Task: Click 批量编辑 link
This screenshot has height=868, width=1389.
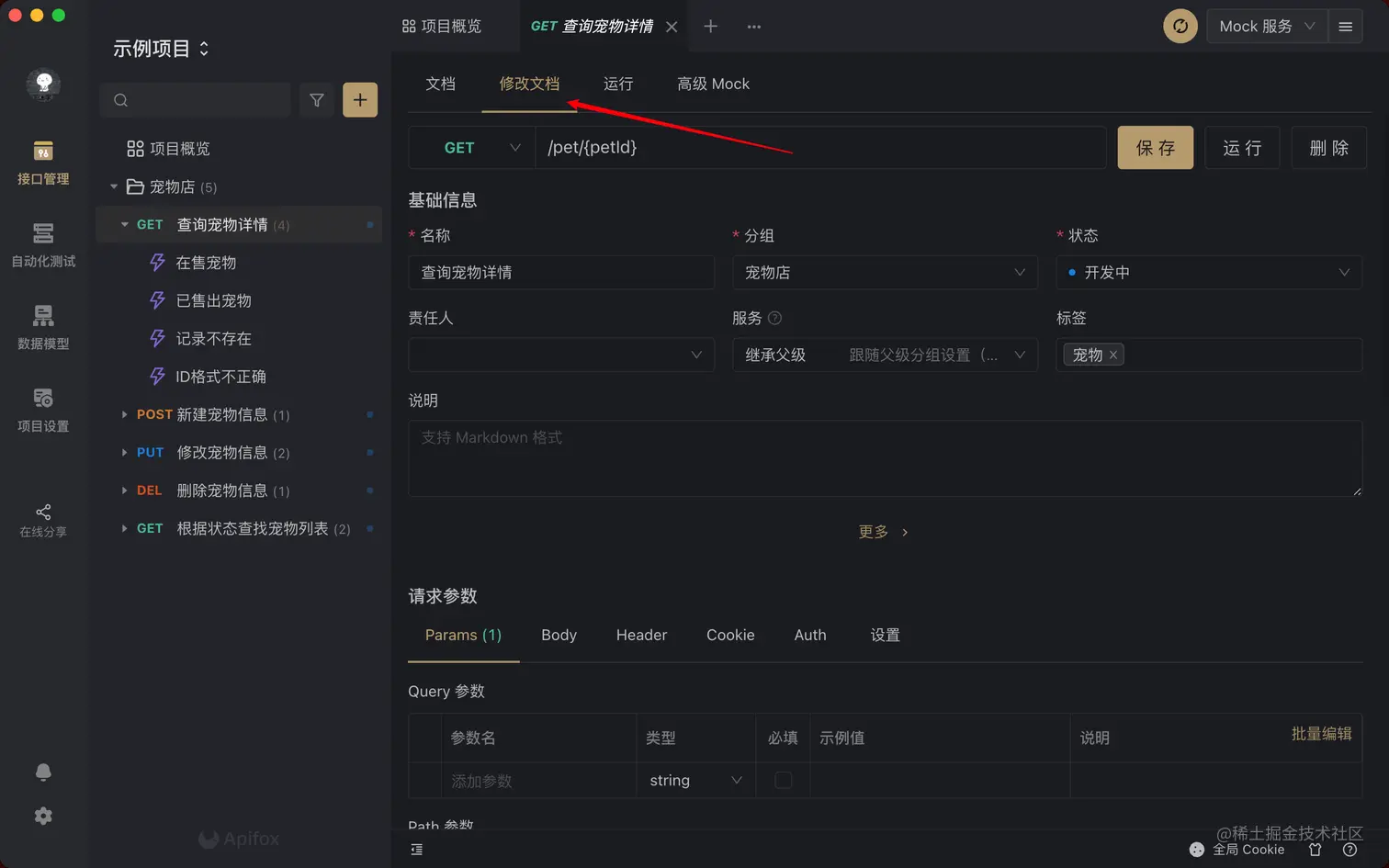Action: pos(1321,734)
